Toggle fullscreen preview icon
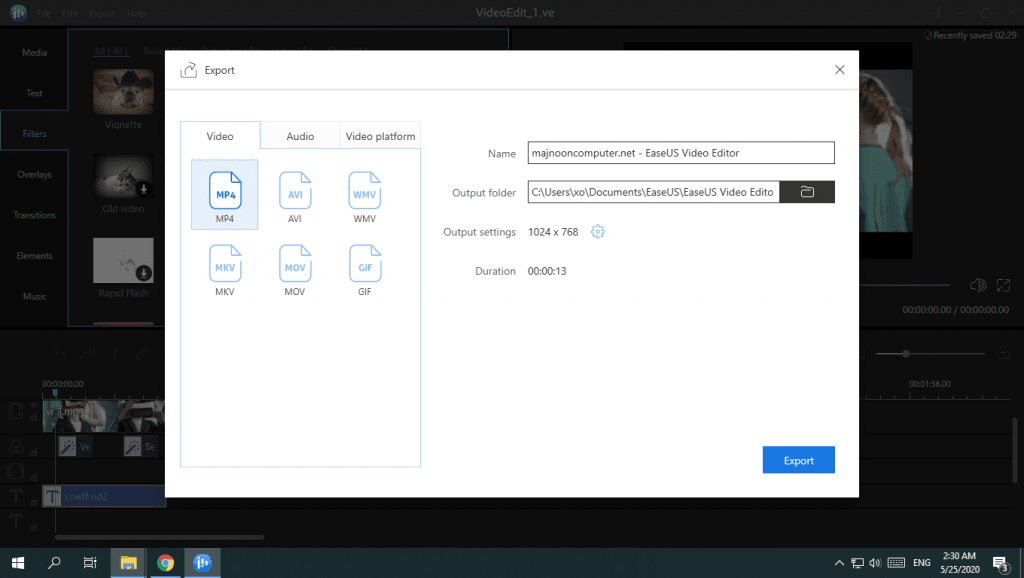The image size is (1024, 578). (1003, 285)
